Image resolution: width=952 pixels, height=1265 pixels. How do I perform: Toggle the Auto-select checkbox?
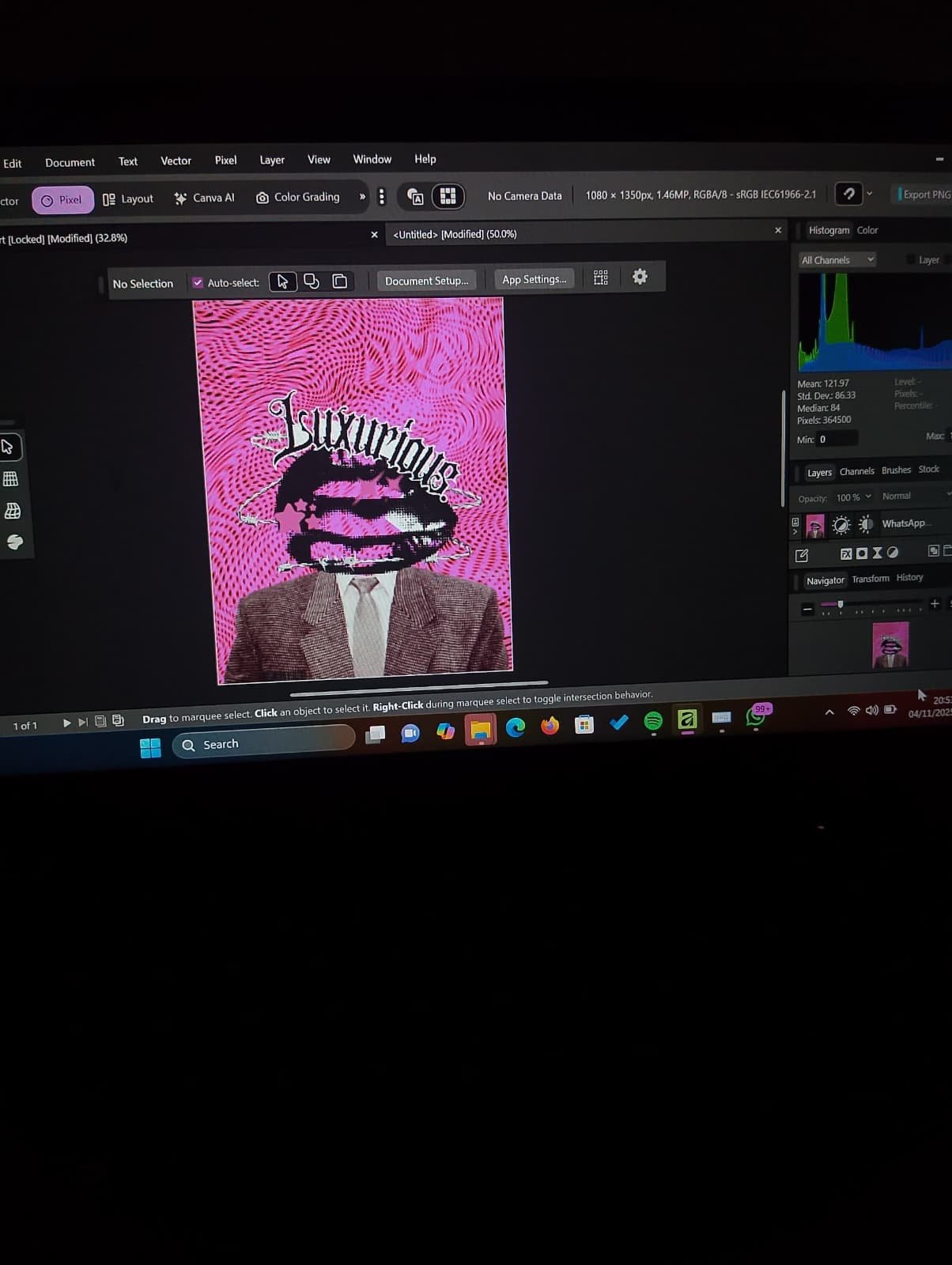[x=198, y=282]
